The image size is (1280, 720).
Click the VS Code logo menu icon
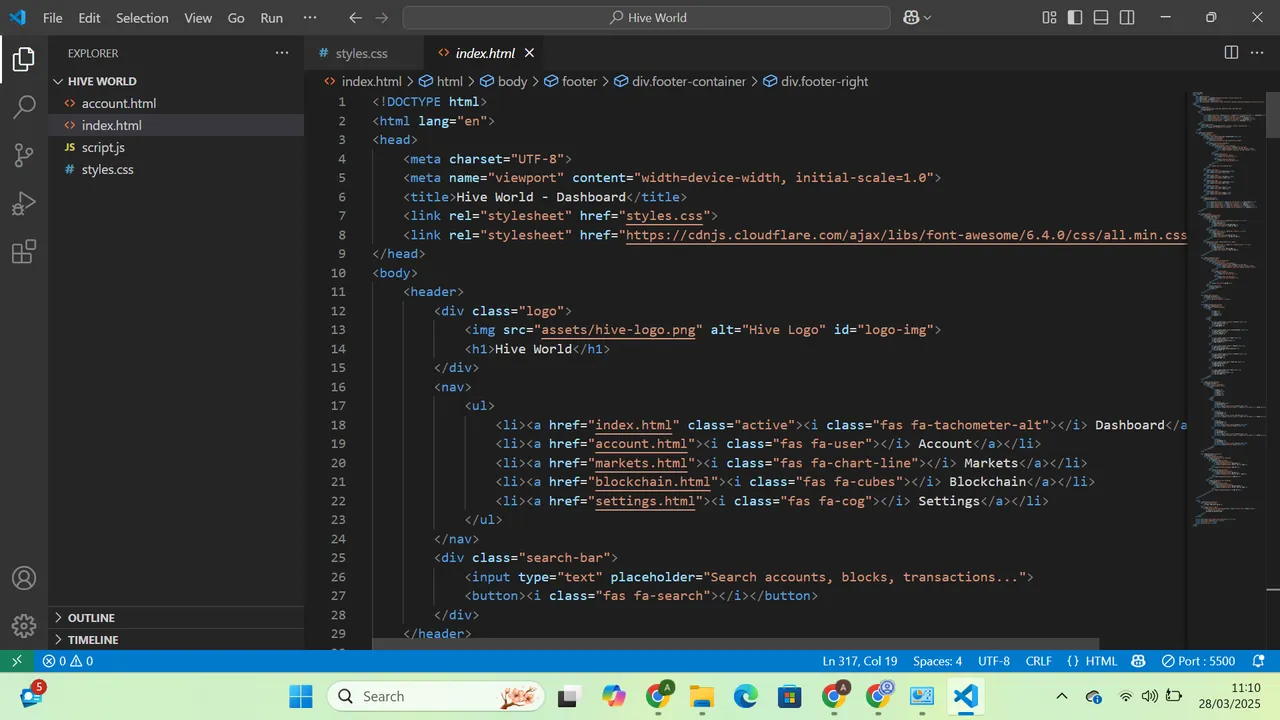click(x=17, y=18)
